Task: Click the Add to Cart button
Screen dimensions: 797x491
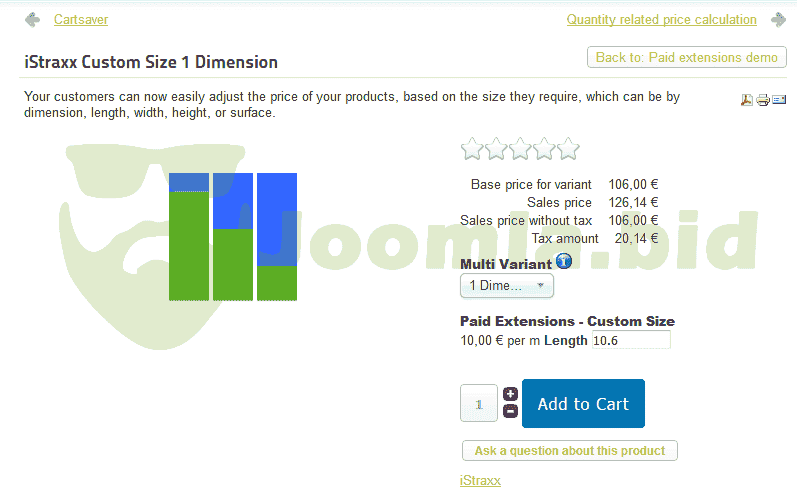Action: [x=584, y=404]
